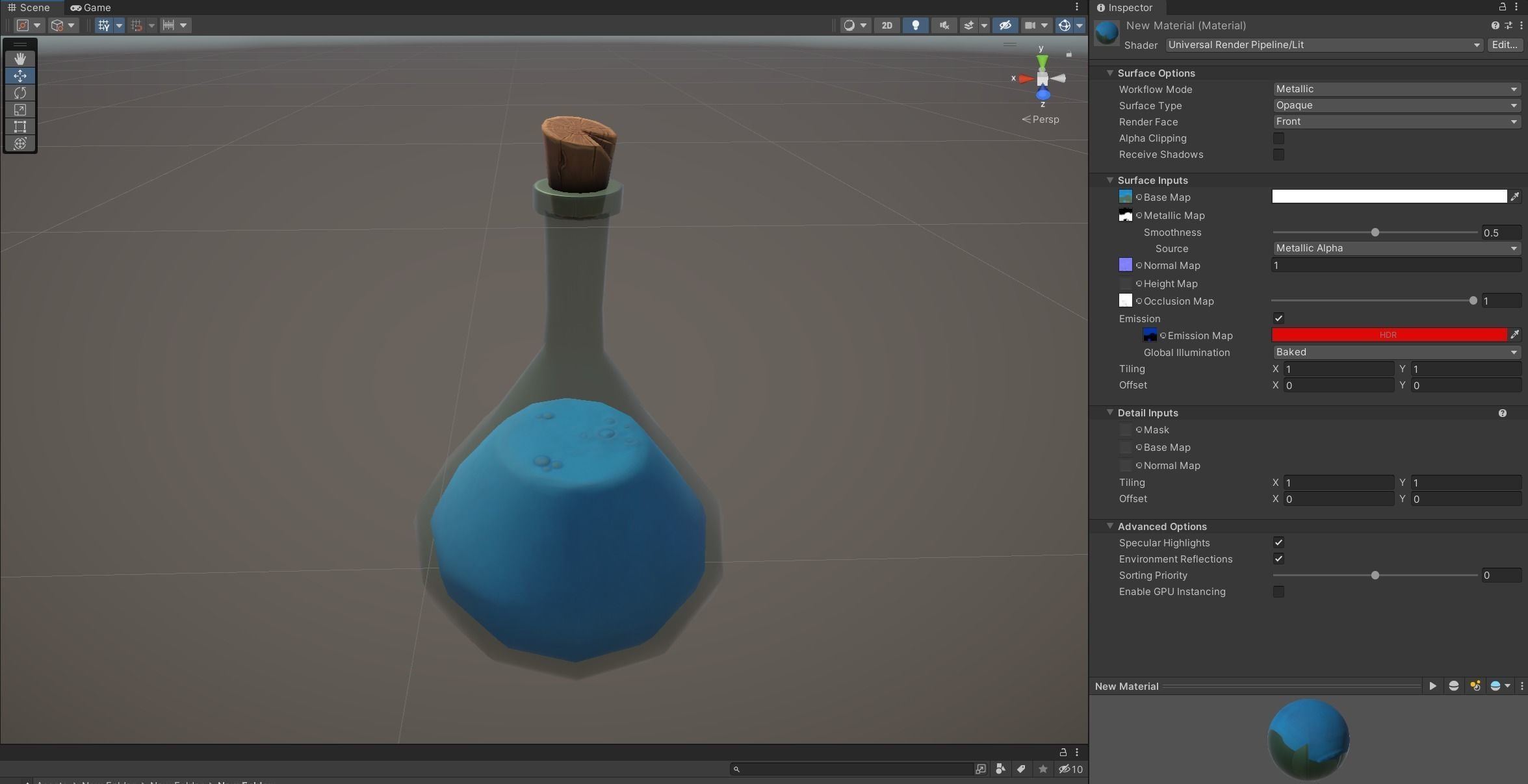Open Scene view more options menu

point(1077,7)
